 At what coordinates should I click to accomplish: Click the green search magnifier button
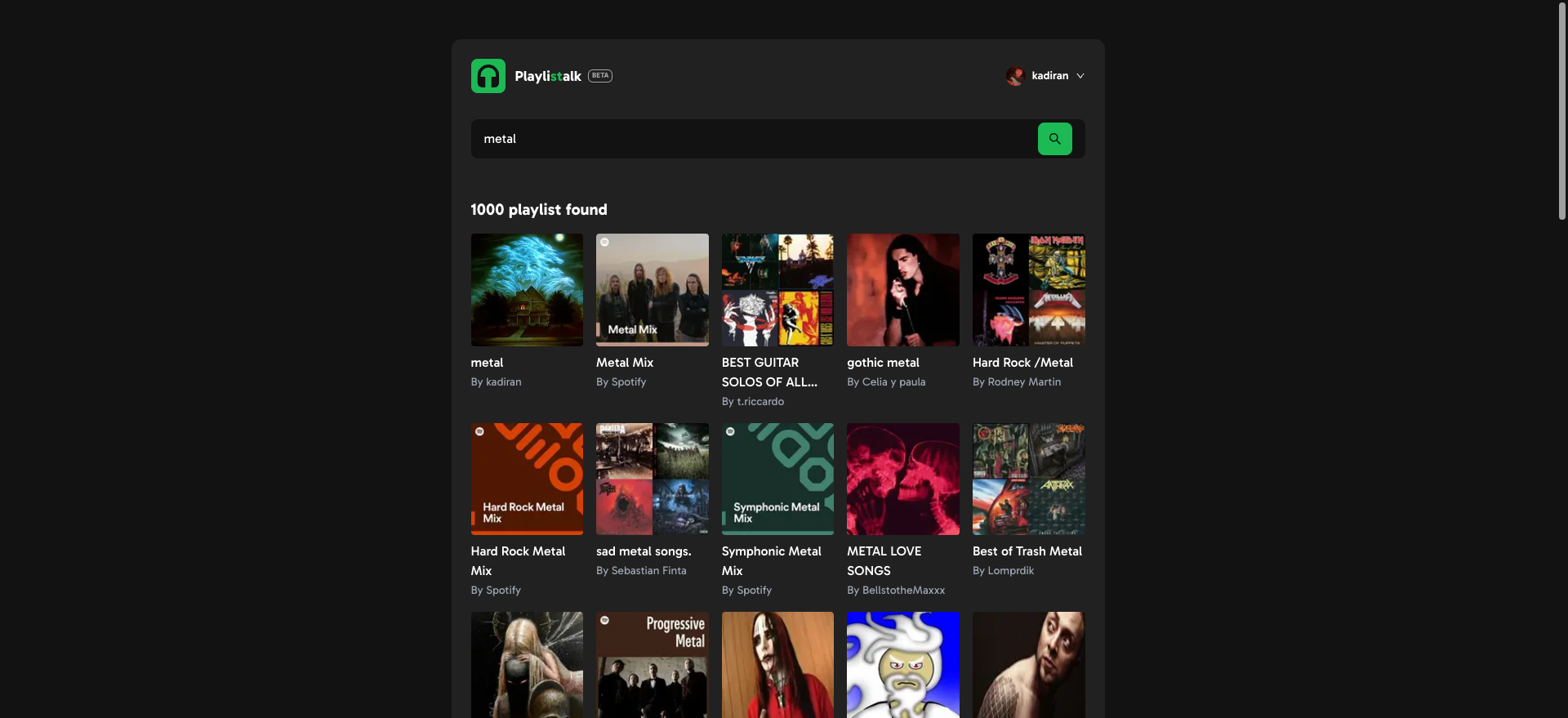(1054, 139)
